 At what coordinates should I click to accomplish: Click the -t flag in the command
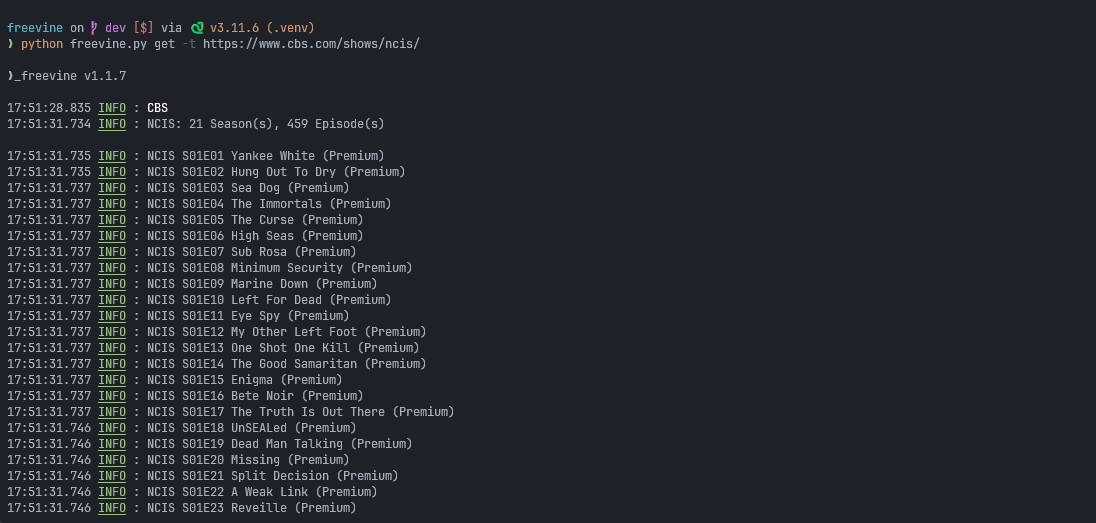[189, 44]
